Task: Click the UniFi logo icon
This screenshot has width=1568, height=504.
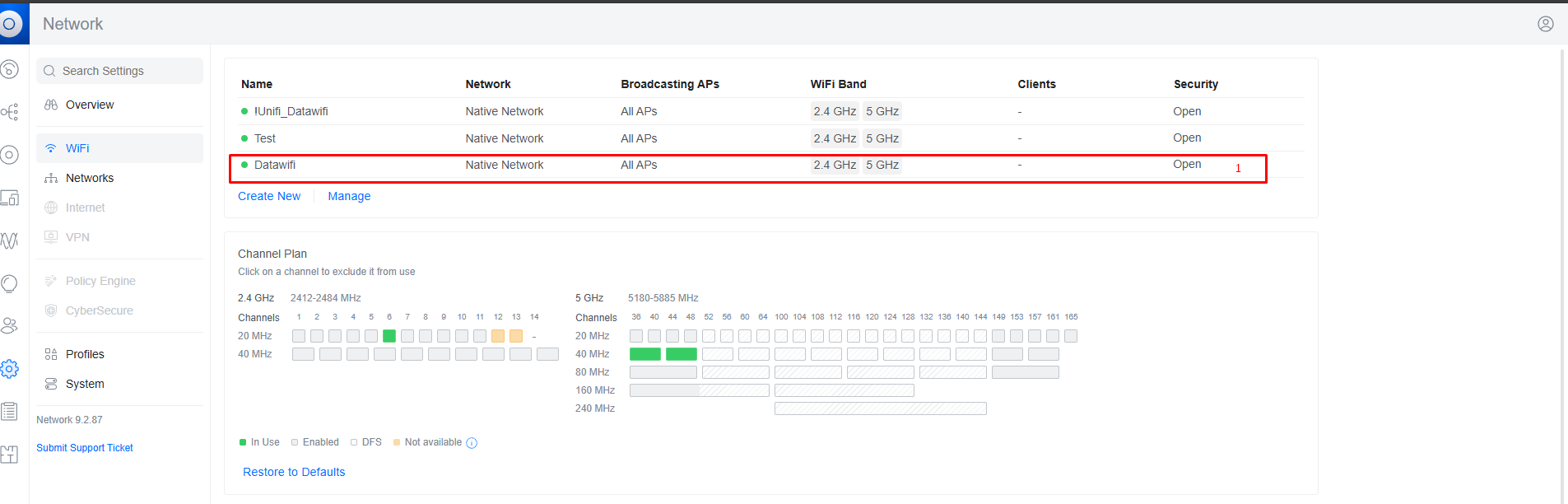Action: 9,23
